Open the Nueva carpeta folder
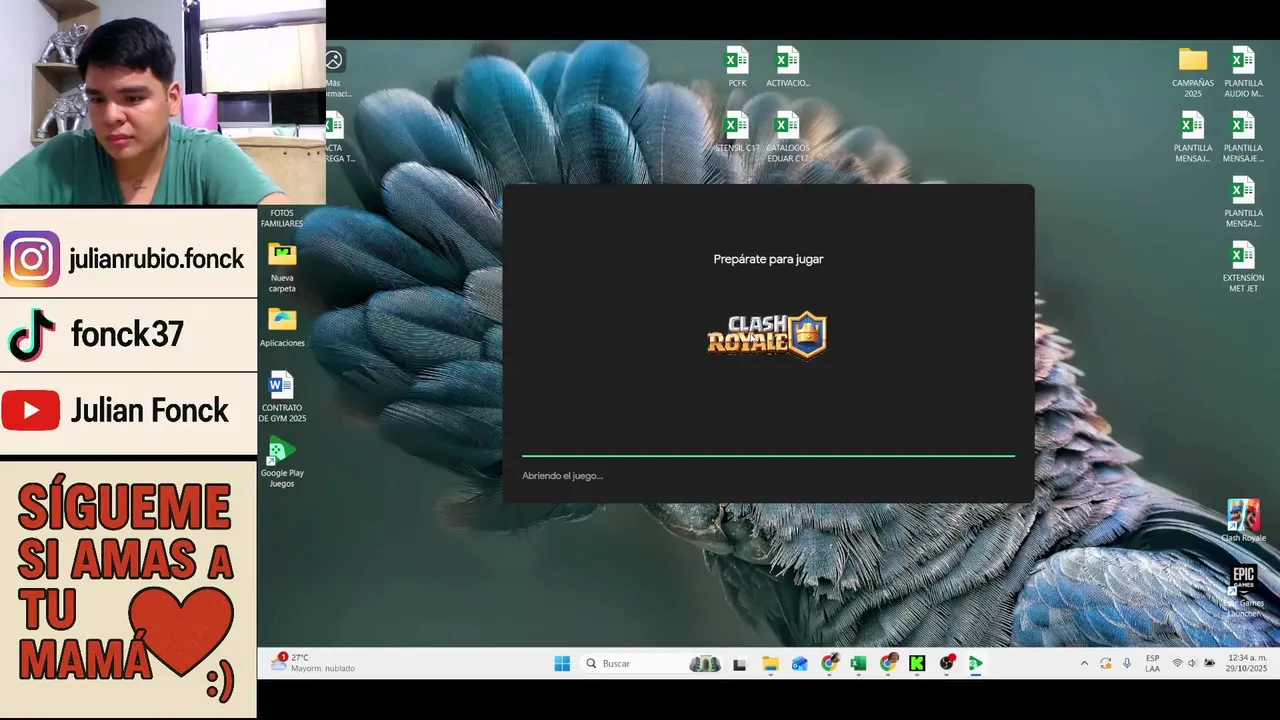Image resolution: width=1280 pixels, height=720 pixels. (x=282, y=267)
